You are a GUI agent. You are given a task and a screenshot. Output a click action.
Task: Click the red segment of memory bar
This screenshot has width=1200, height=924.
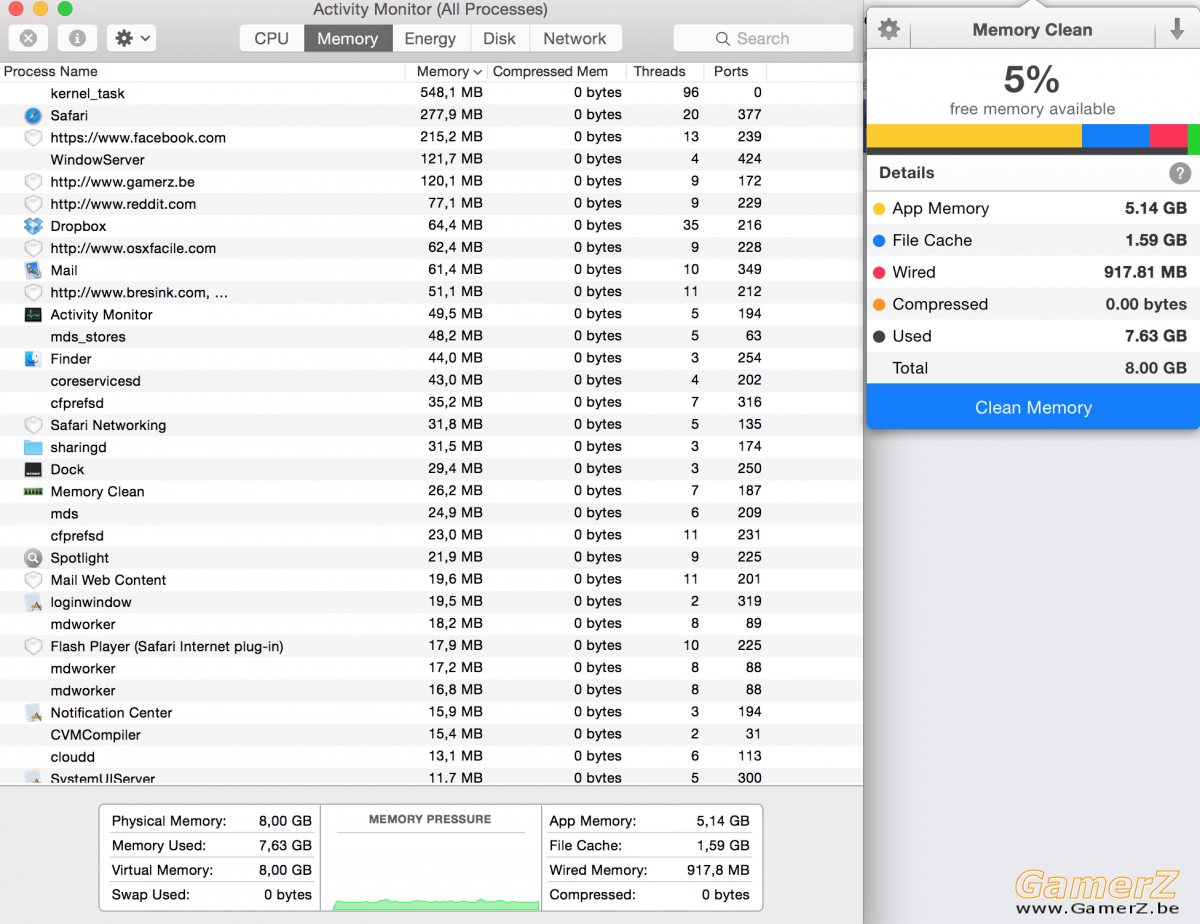(x=1168, y=136)
